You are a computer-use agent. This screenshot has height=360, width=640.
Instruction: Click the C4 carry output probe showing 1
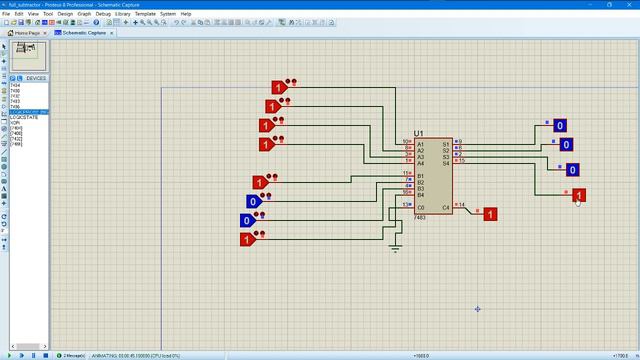point(490,214)
